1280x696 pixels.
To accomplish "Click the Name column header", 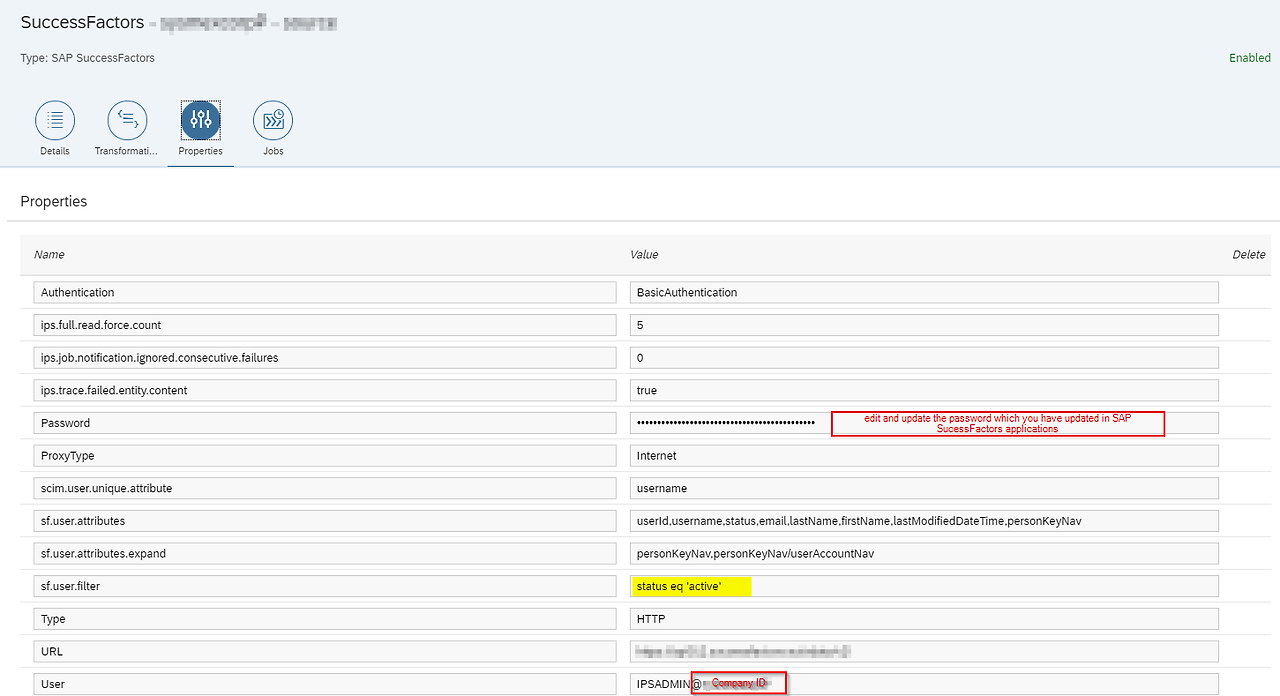I will pyautogui.click(x=49, y=254).
